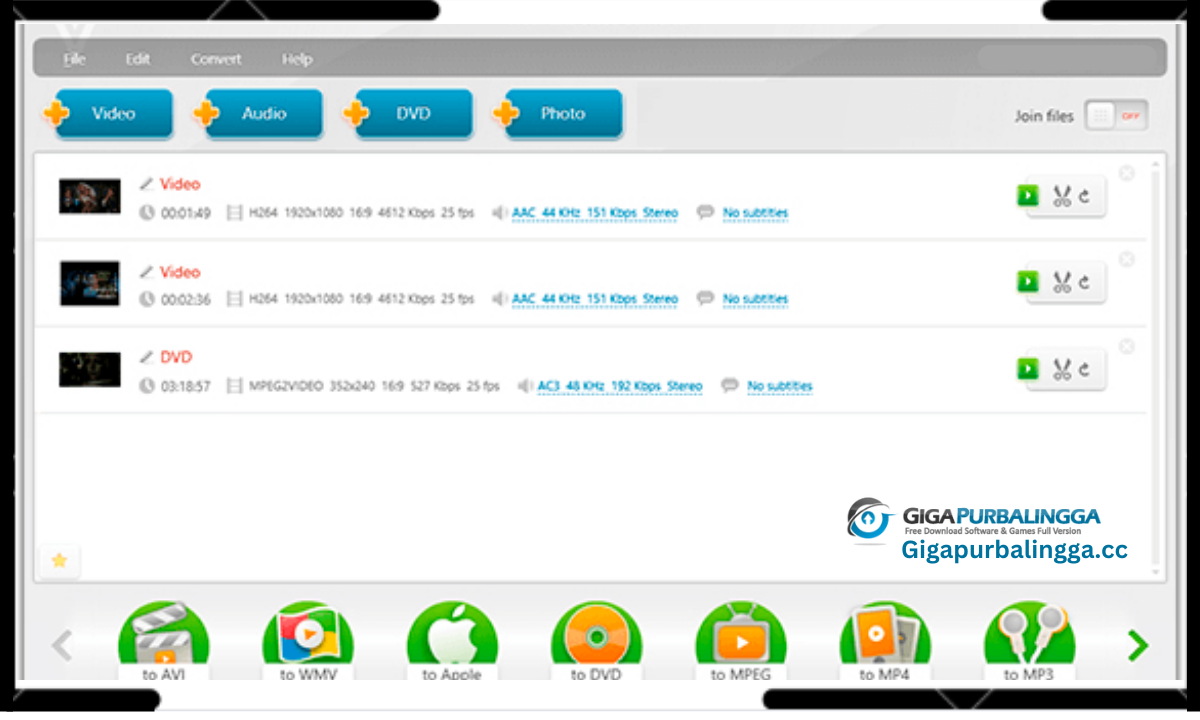Click the 00:01:49 duration text
This screenshot has height=720, width=1200.
186,214
